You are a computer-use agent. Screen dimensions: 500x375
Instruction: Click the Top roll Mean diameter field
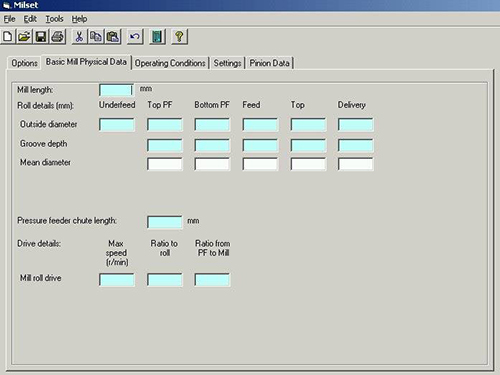308,164
